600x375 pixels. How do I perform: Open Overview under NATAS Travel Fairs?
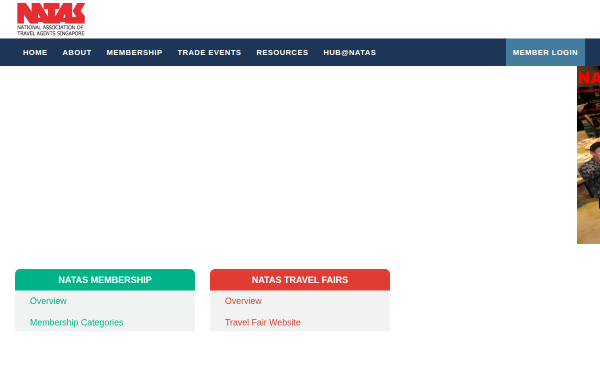(x=243, y=301)
